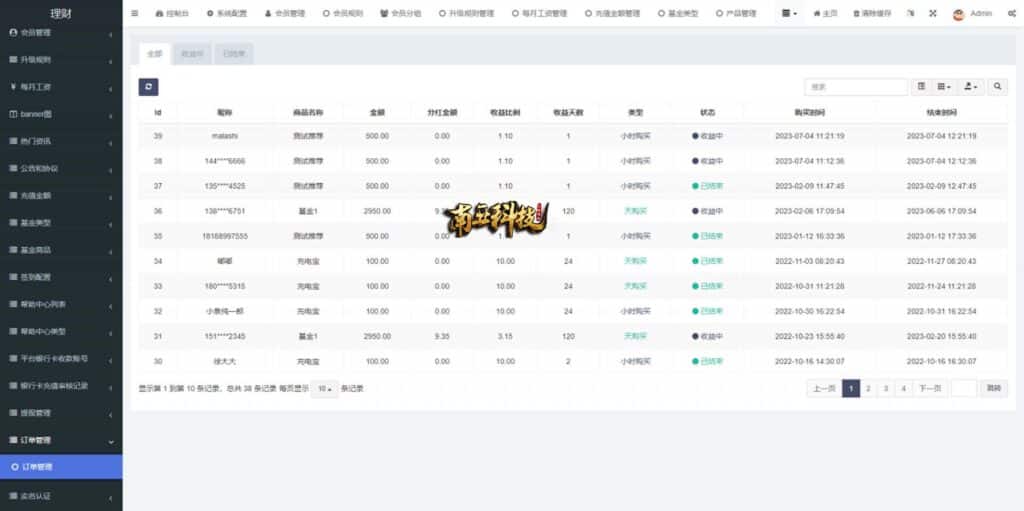
Task: Click the 清除缓存 clear cache button
Action: pyautogui.click(x=874, y=13)
